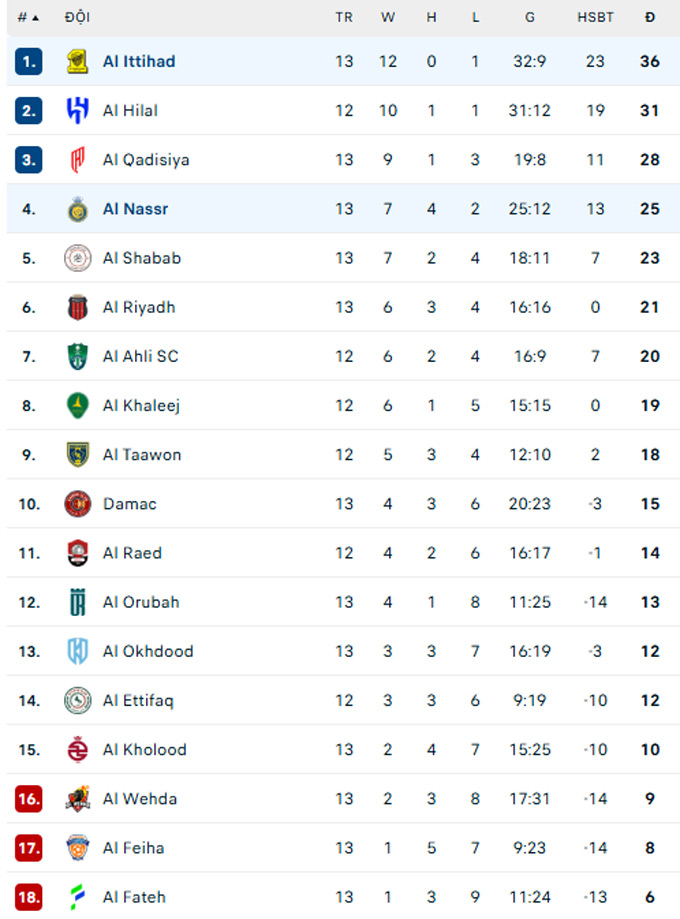Click the Al Ittihad club logo
The image size is (680, 919).
[77, 62]
